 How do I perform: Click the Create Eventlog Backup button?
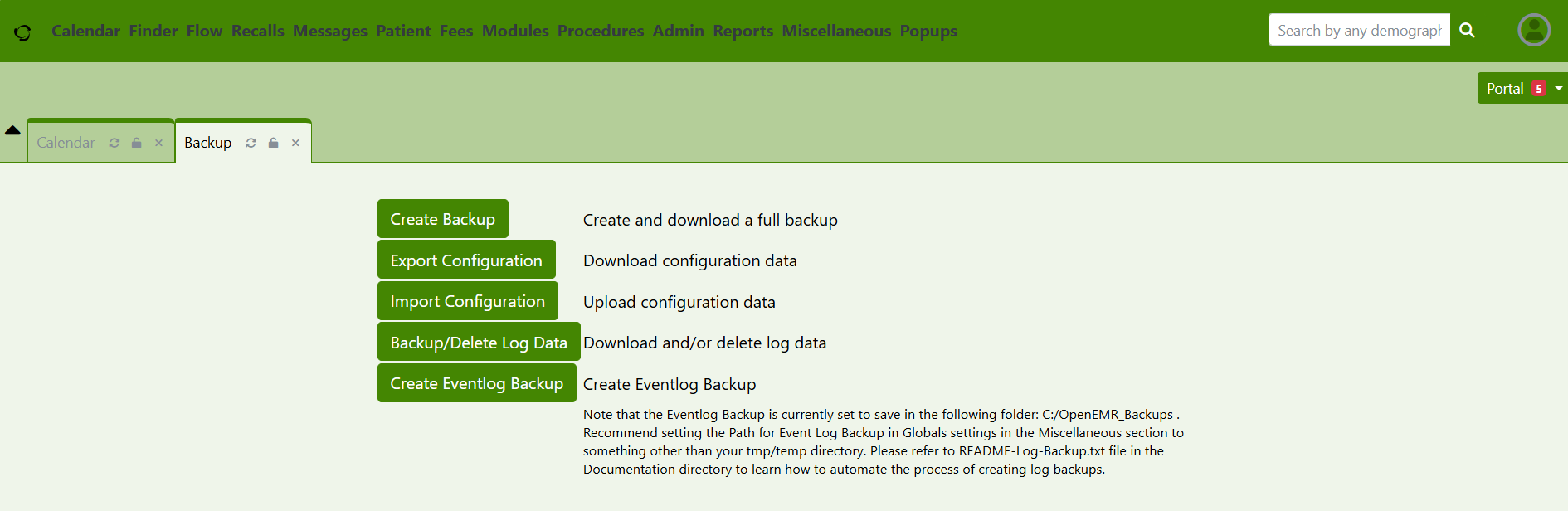click(x=476, y=383)
